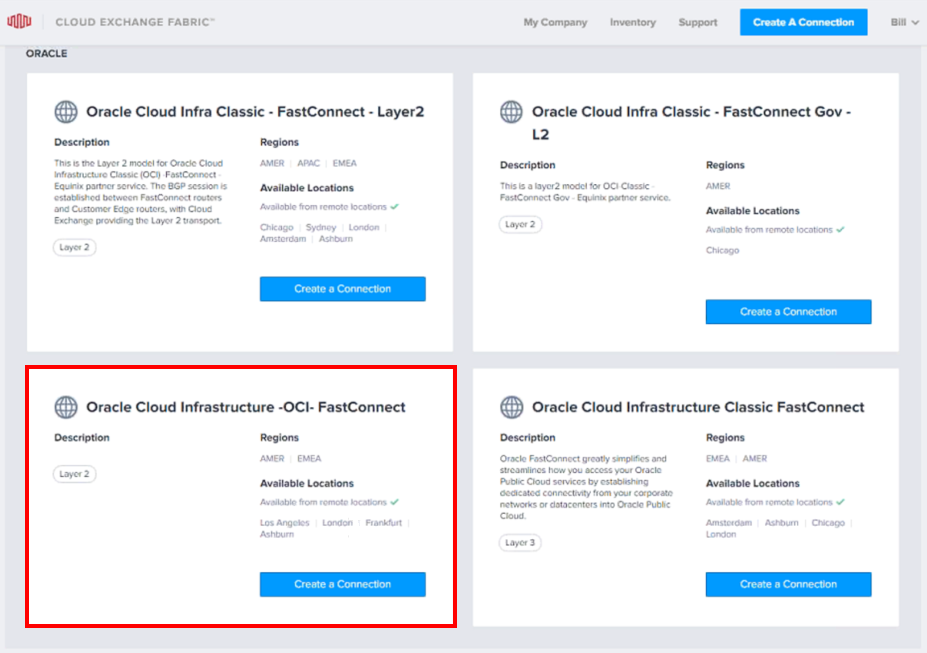Open the Inventory menu
The width and height of the screenshot is (927, 653).
pyautogui.click(x=633, y=22)
